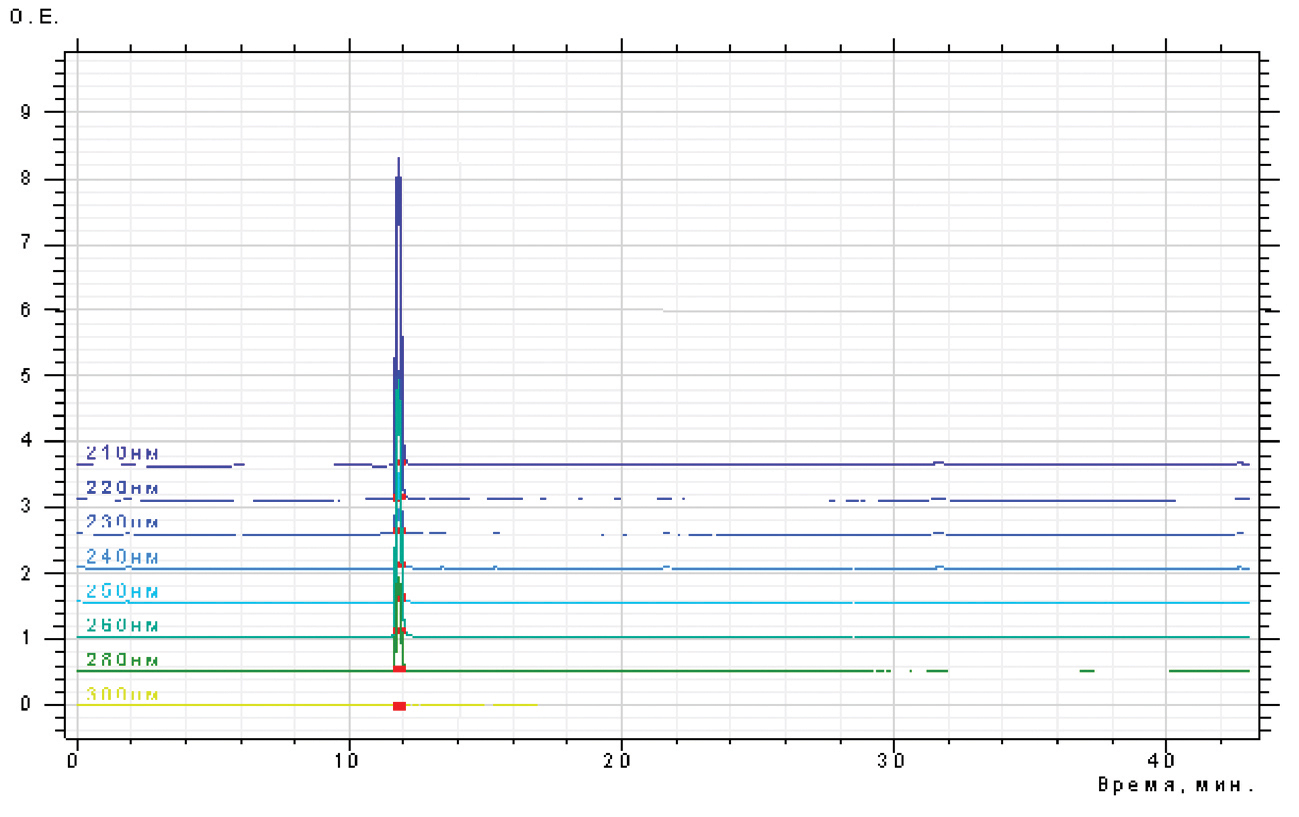The width and height of the screenshot is (1299, 817).
Task: Click the red marker on 210нм baseline
Action: coord(400,462)
